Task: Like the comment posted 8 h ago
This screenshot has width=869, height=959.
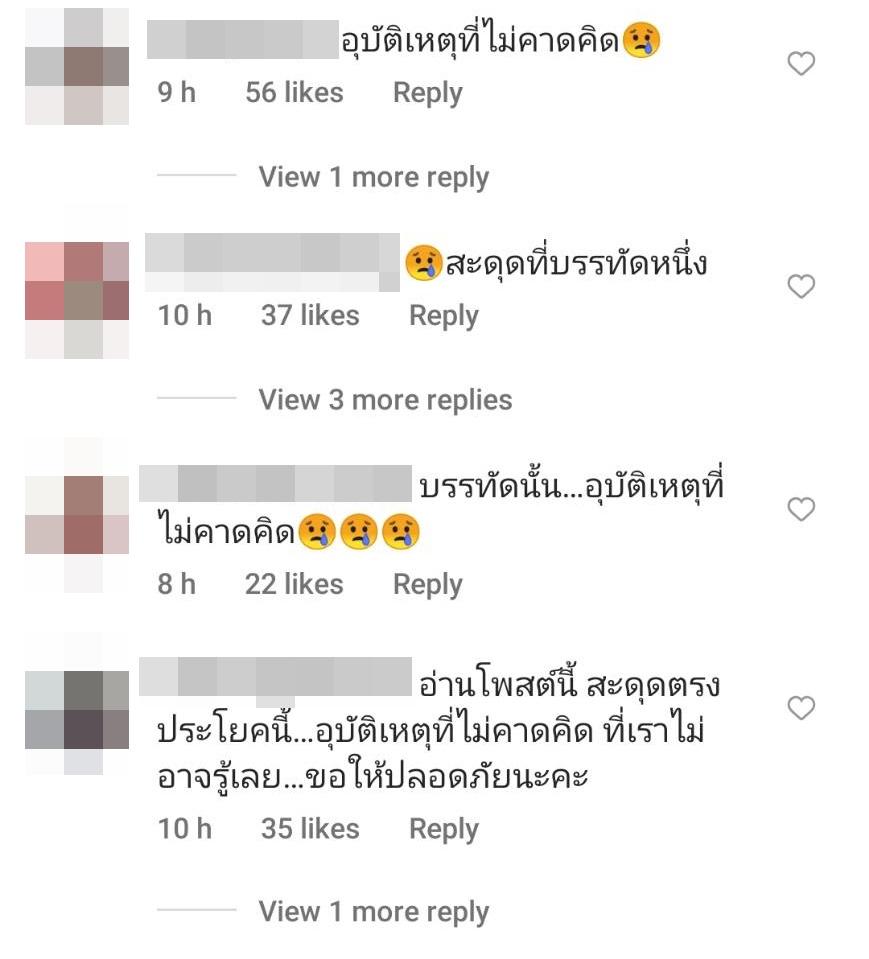Action: (x=801, y=509)
